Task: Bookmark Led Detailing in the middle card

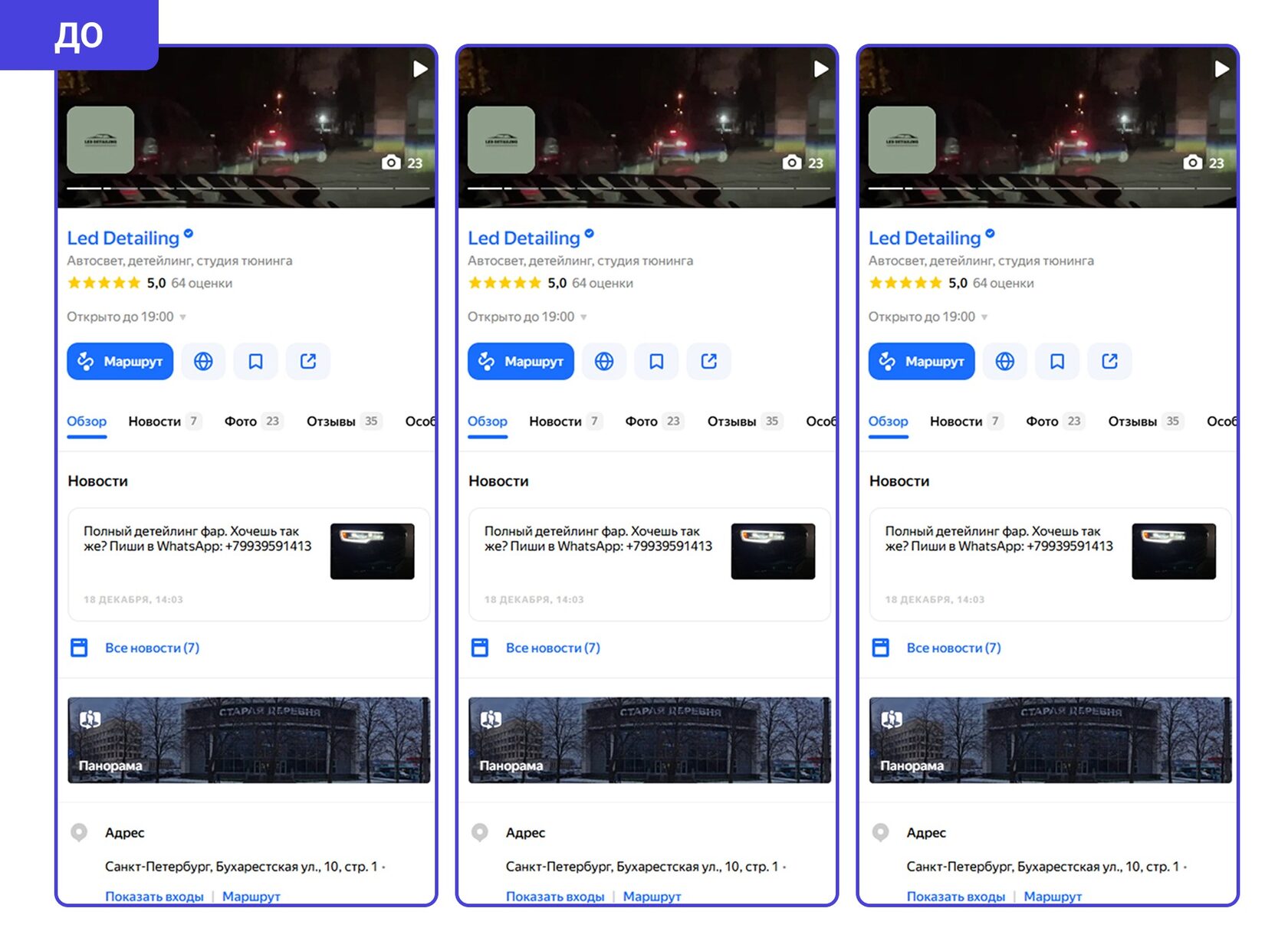Action: click(x=656, y=361)
